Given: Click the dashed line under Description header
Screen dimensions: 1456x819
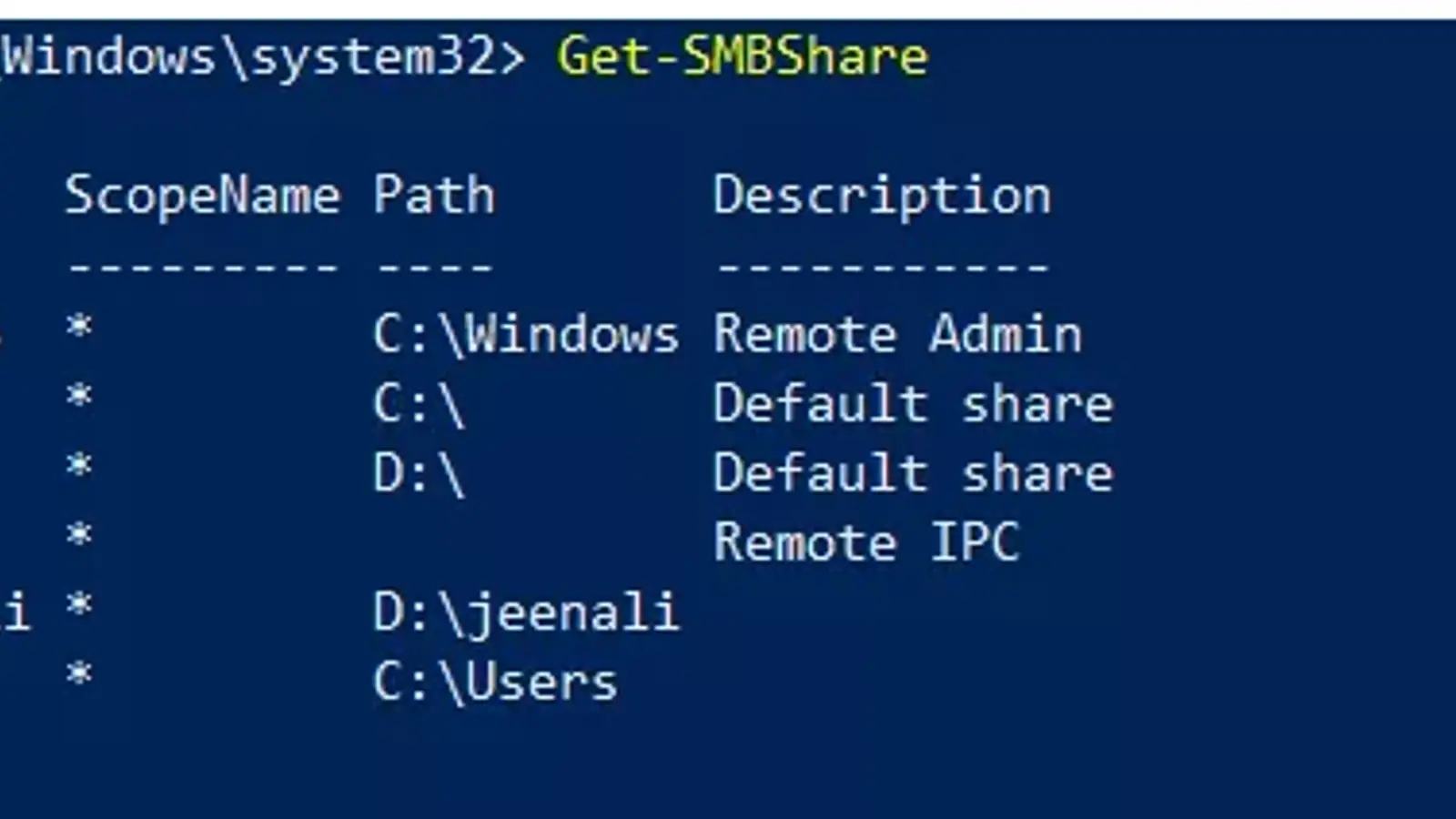Looking at the screenshot, I should (882, 267).
